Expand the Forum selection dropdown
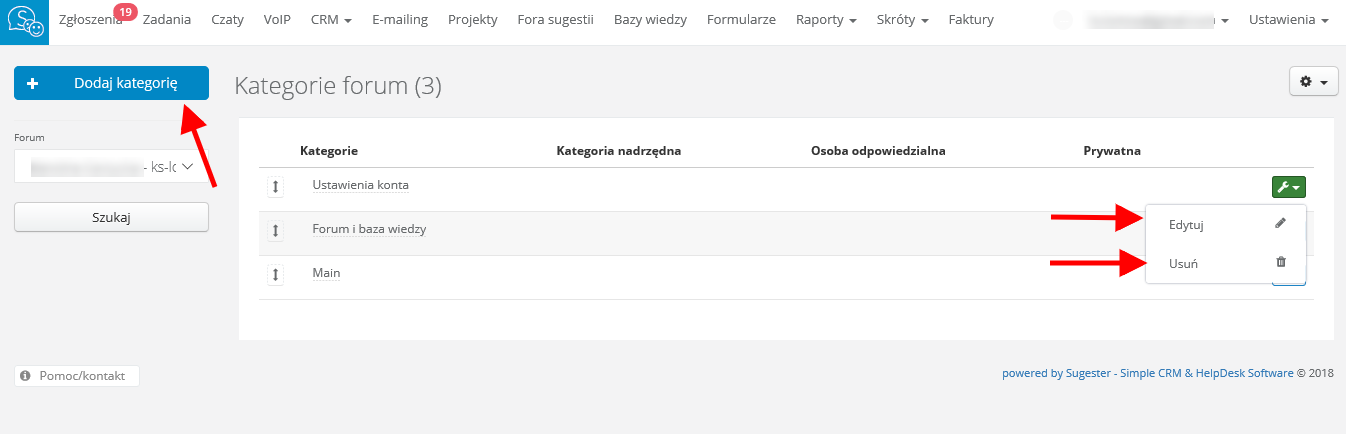Screen dimensions: 1346x434 pyautogui.click(x=111, y=167)
